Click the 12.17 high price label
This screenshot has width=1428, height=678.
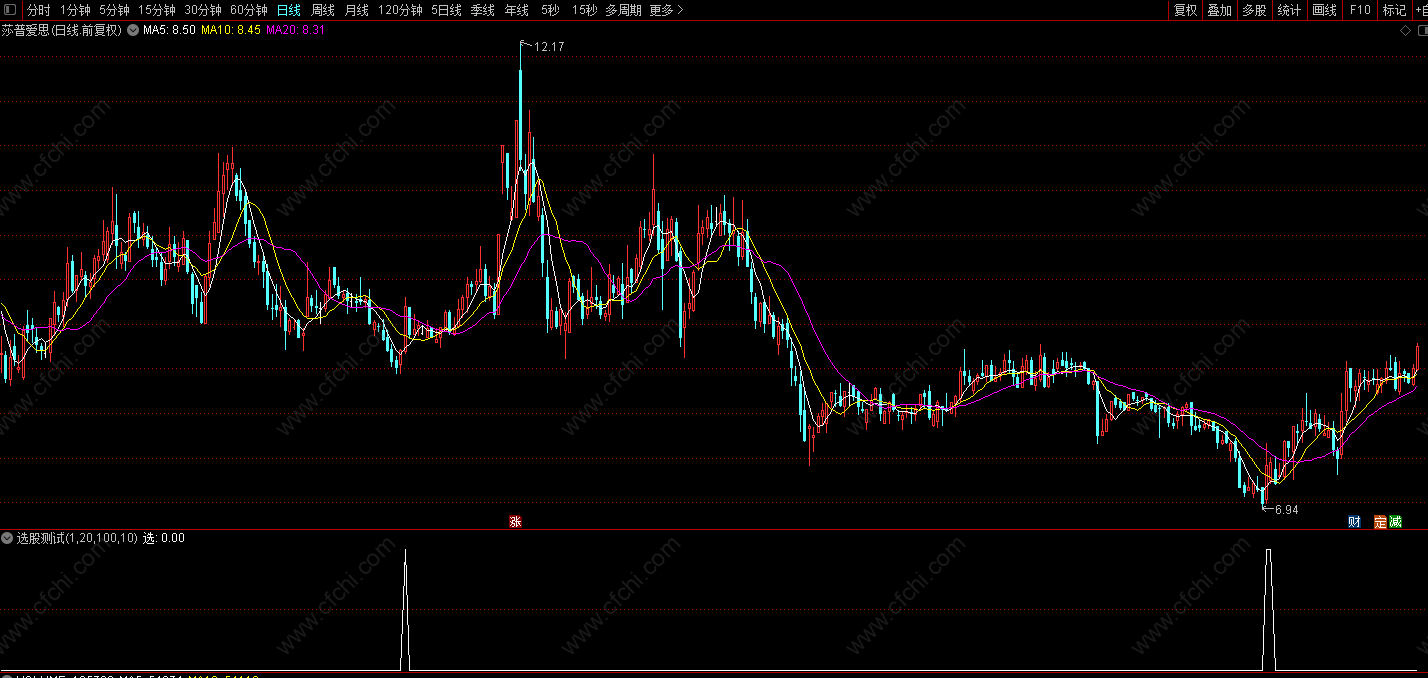pyautogui.click(x=549, y=46)
